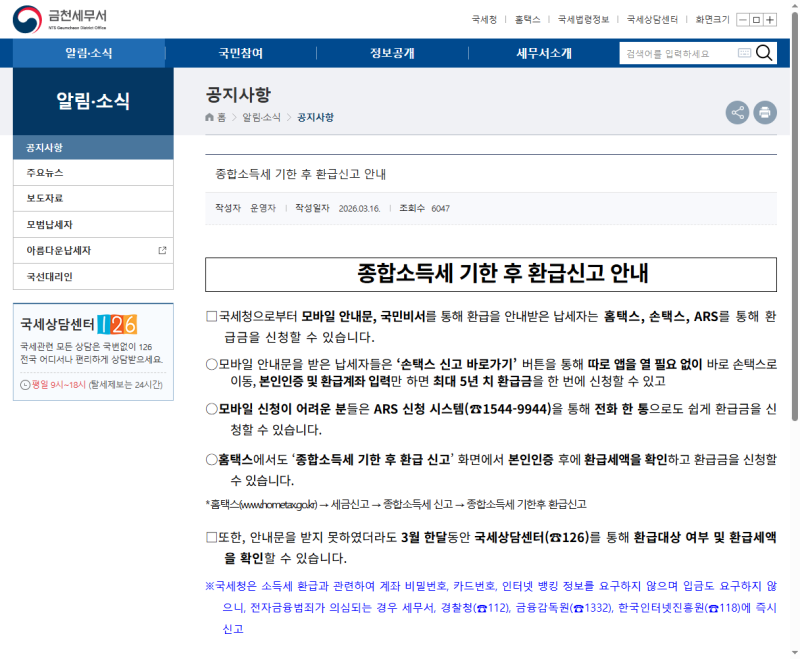Click the post title 종합소득세 기한 후 환급신고 안내
The width and height of the screenshot is (800, 659).
pyautogui.click(x=301, y=174)
